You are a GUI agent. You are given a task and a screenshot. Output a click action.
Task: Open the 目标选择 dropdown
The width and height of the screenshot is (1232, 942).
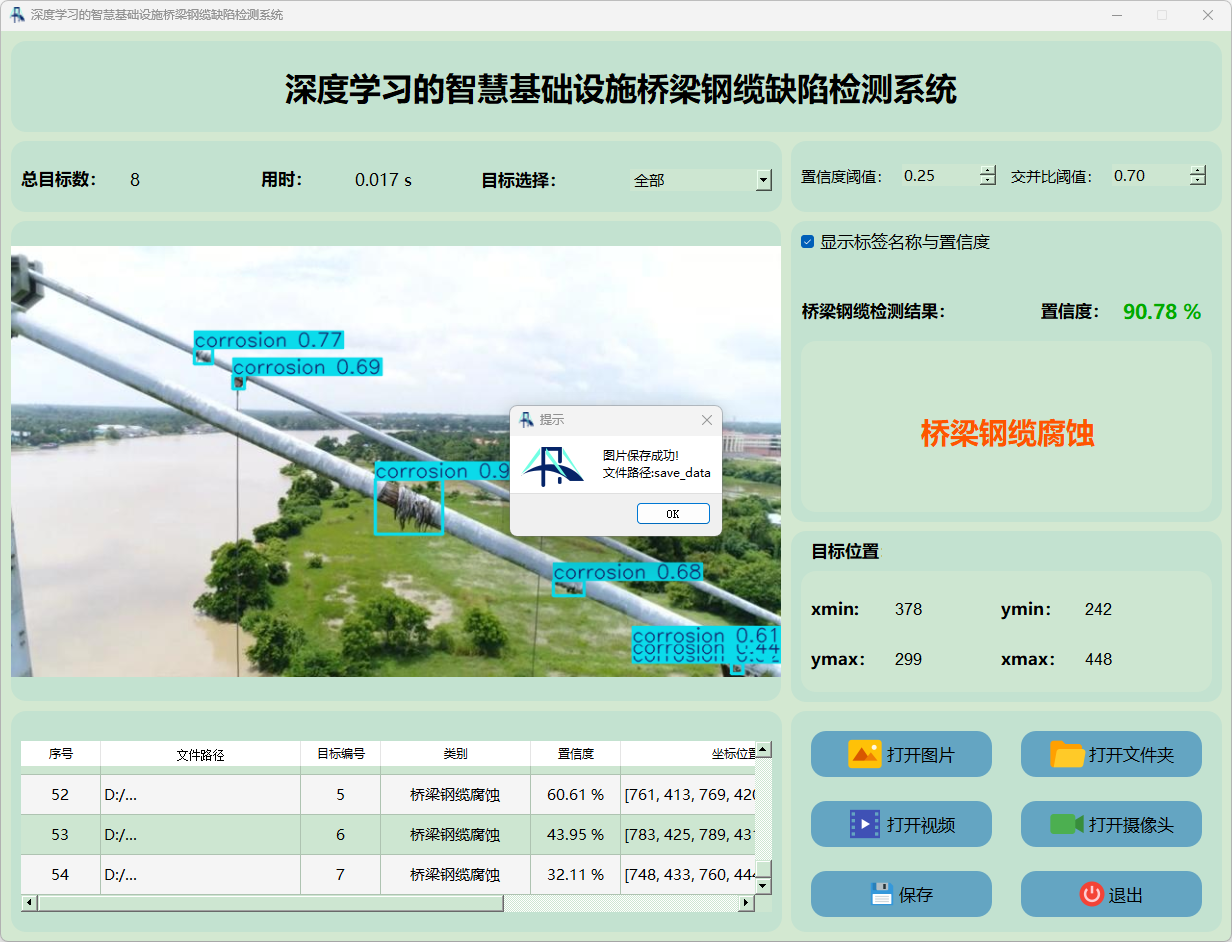[764, 180]
